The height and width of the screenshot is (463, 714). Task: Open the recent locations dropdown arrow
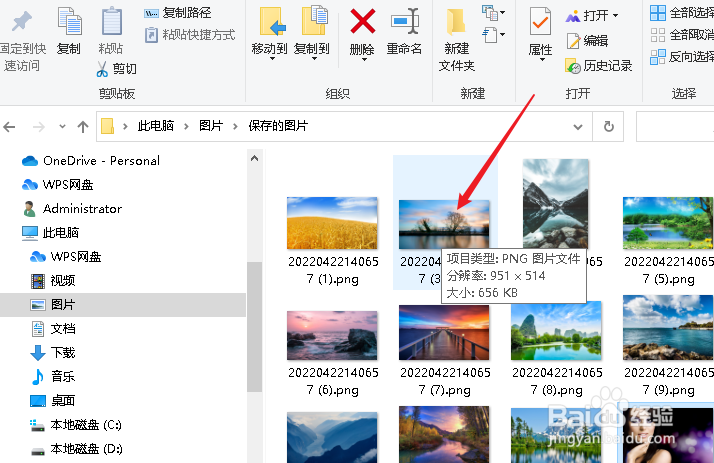coord(62,127)
